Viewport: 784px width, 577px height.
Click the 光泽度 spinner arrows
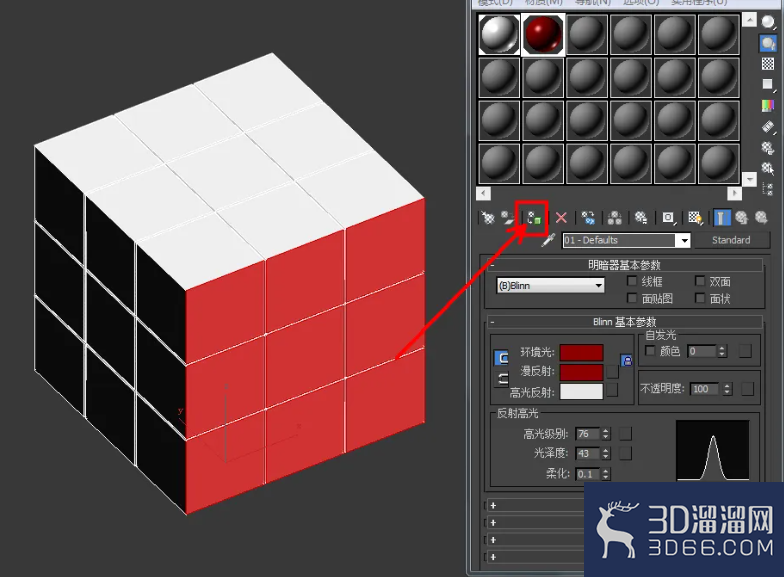tap(606, 454)
